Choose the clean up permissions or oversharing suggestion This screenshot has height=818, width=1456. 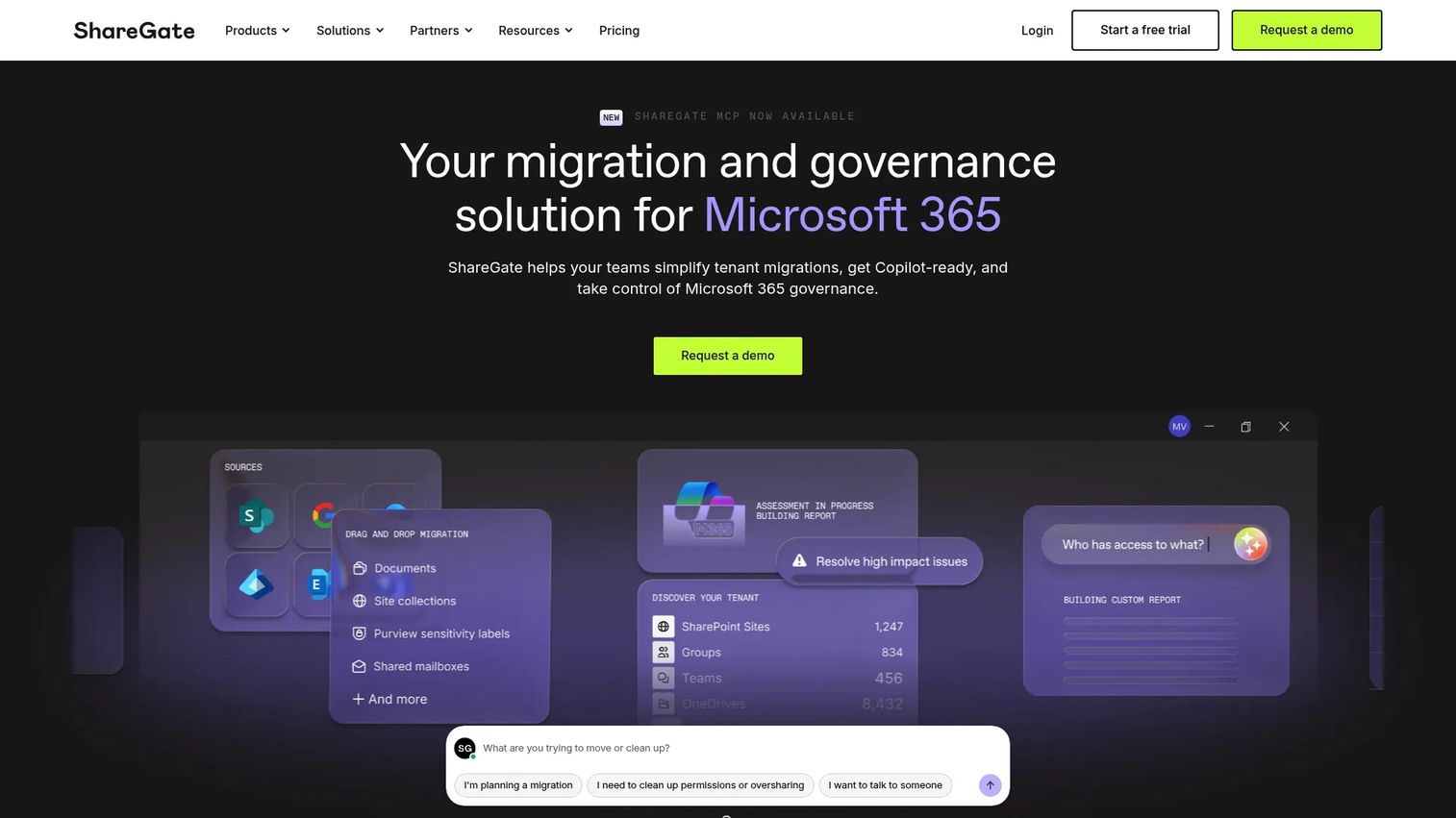point(700,785)
